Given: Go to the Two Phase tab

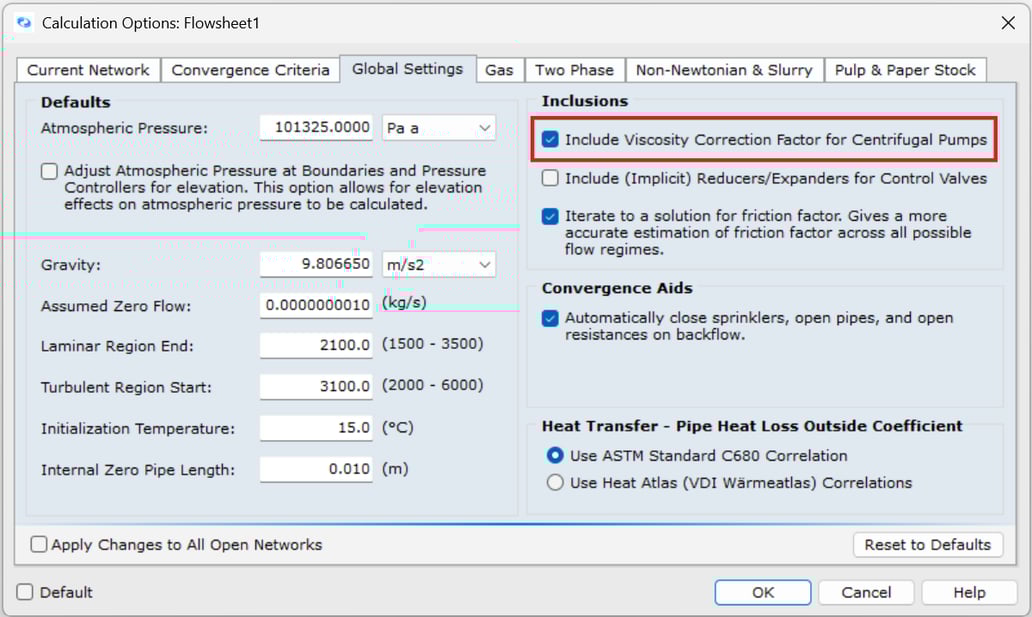Looking at the screenshot, I should [574, 70].
